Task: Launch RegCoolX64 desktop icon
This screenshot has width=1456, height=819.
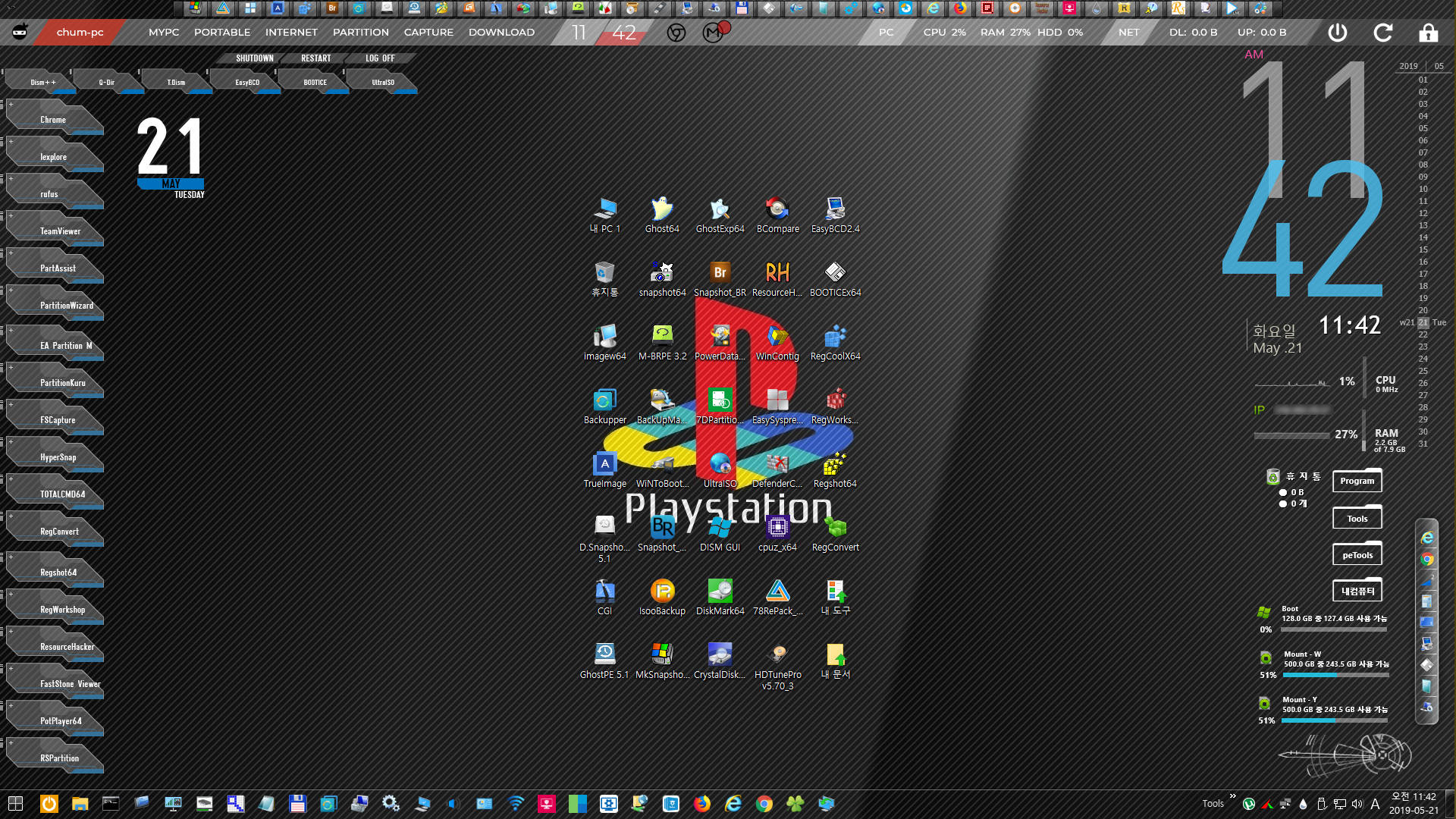Action: point(835,342)
